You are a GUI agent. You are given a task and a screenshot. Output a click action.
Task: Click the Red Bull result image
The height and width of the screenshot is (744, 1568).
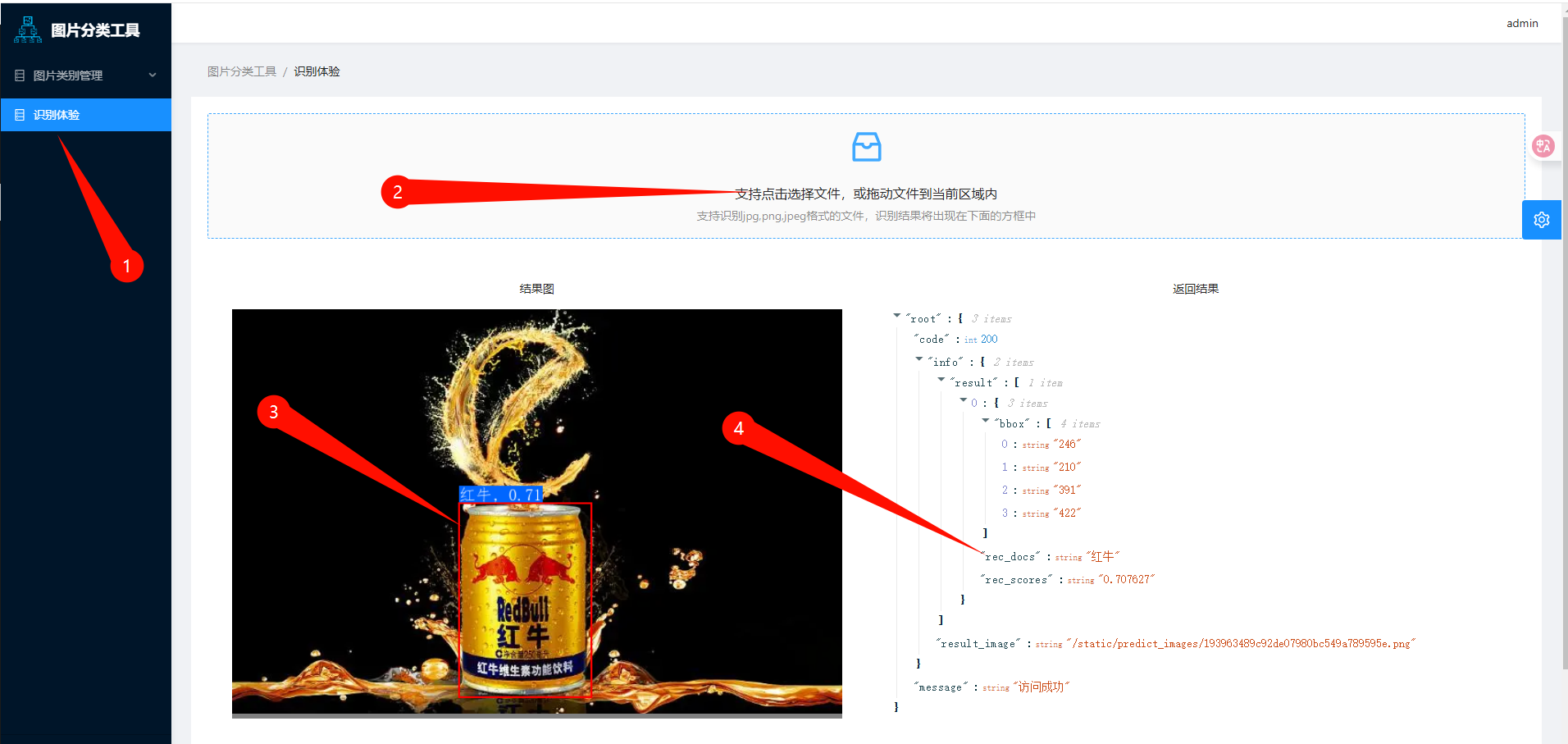point(537,513)
